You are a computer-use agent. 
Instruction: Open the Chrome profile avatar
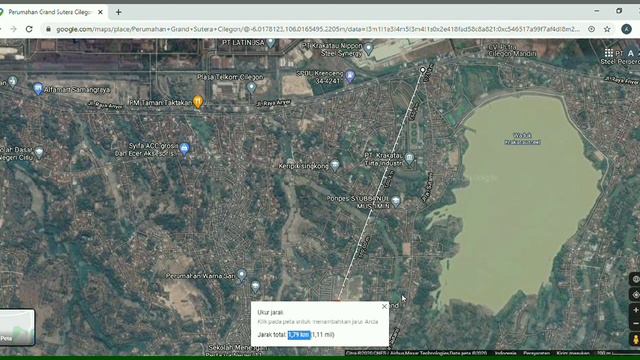pyautogui.click(x=627, y=29)
